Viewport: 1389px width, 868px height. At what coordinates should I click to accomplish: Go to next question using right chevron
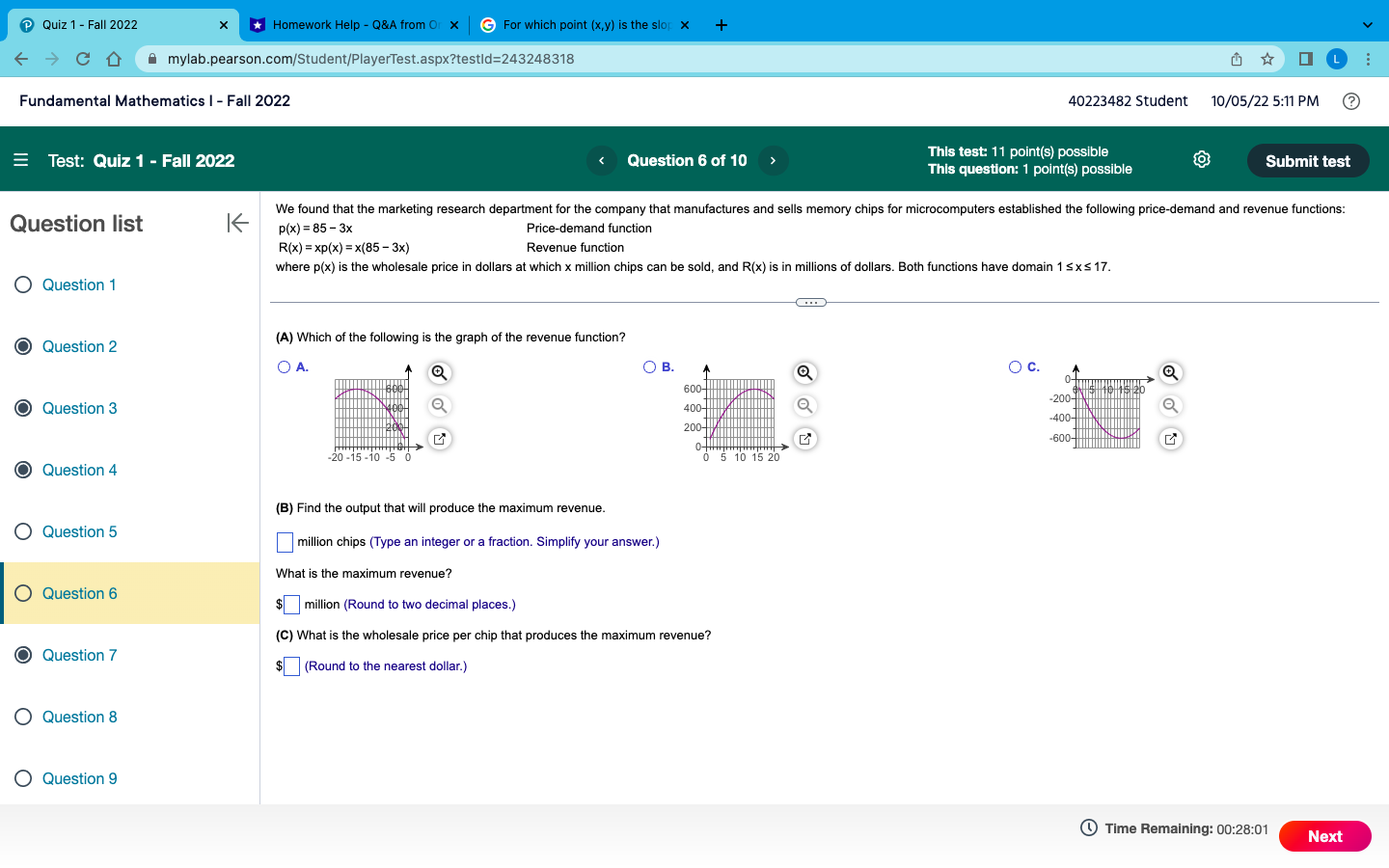(x=773, y=160)
